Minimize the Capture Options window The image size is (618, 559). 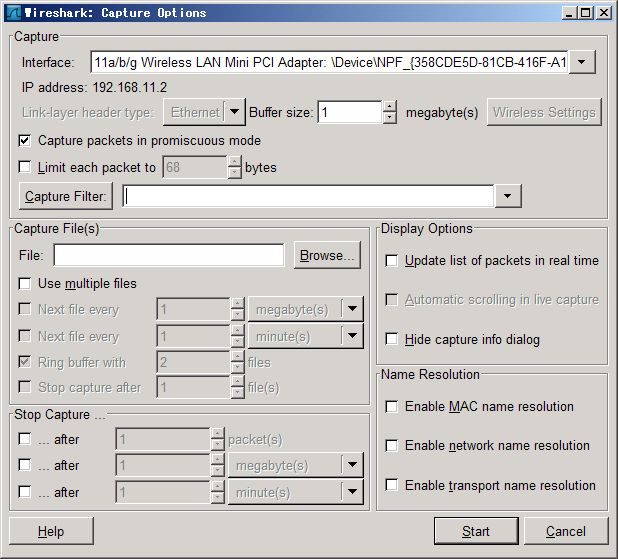[x=569, y=13]
